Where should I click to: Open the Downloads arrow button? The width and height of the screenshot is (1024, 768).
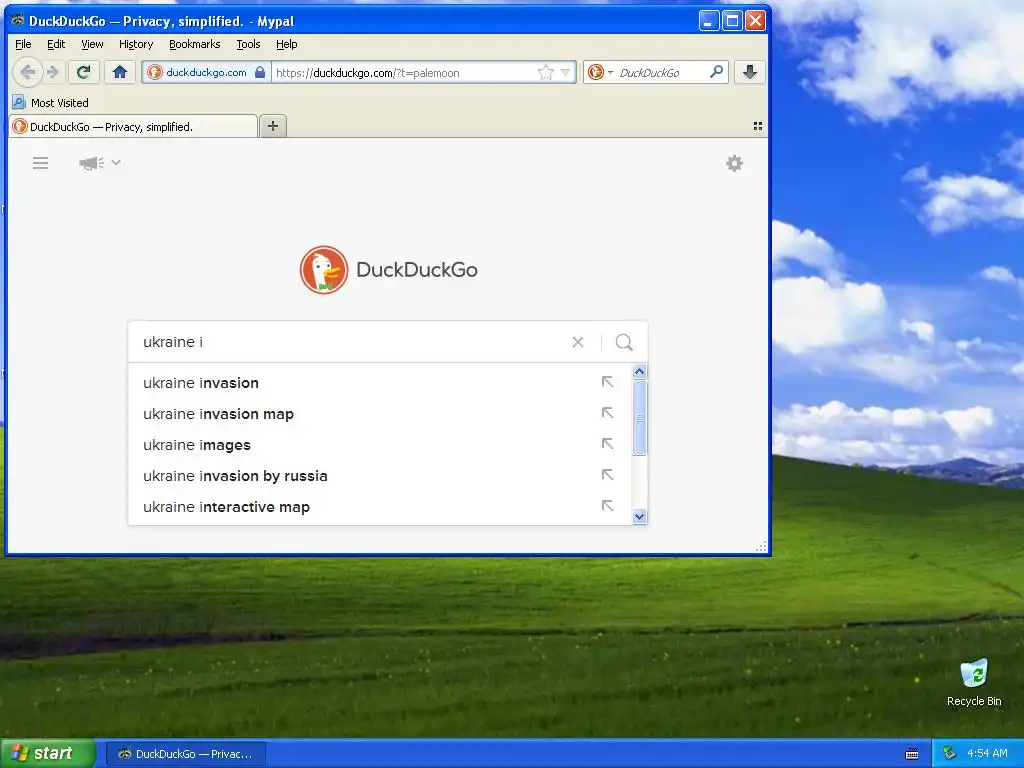[x=750, y=72]
